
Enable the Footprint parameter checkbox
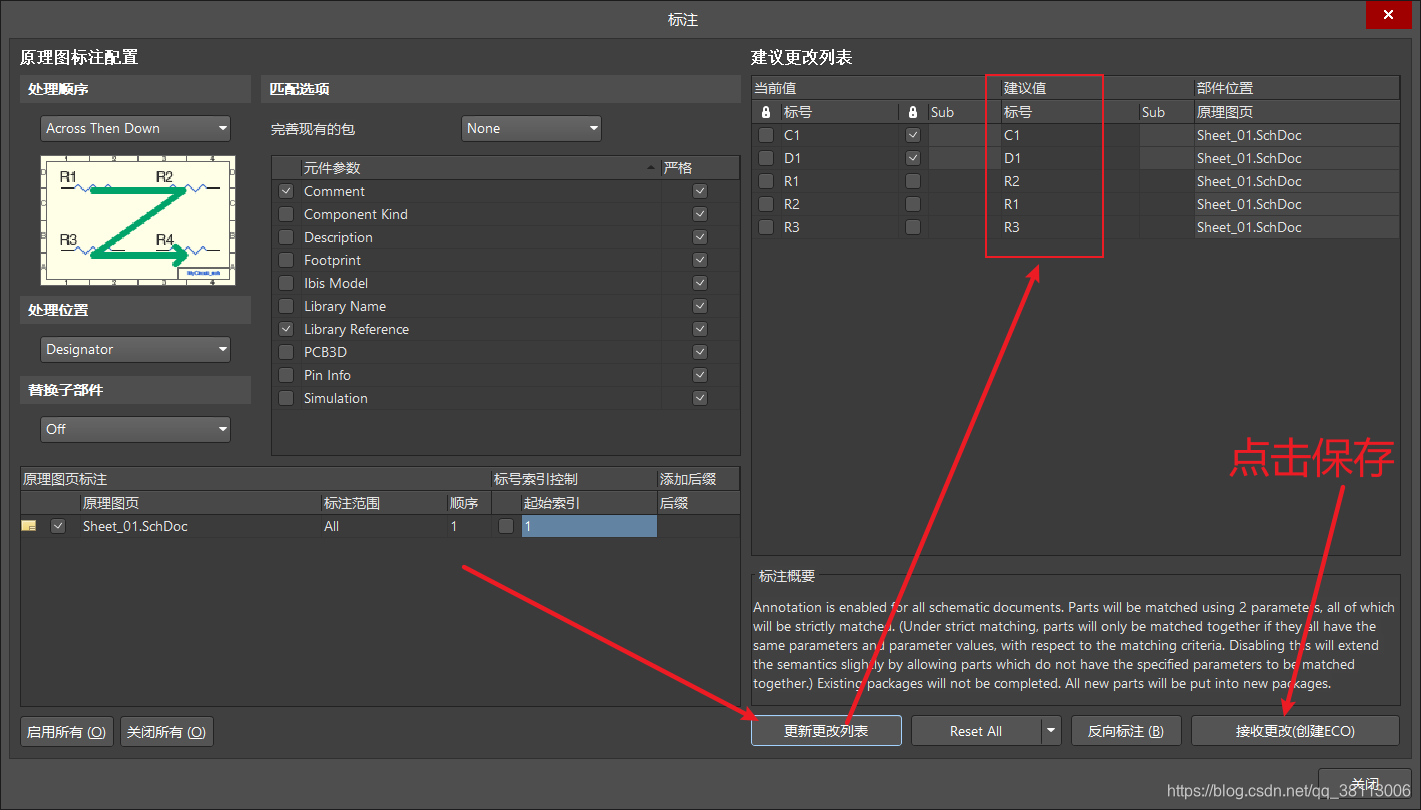click(x=287, y=260)
